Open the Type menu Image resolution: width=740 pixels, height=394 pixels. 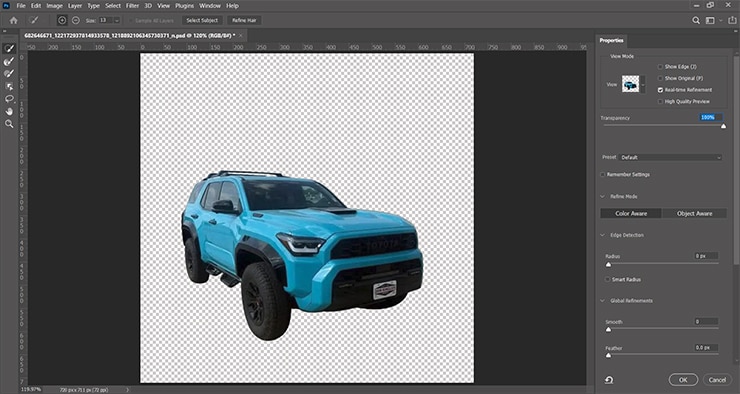coord(93,6)
